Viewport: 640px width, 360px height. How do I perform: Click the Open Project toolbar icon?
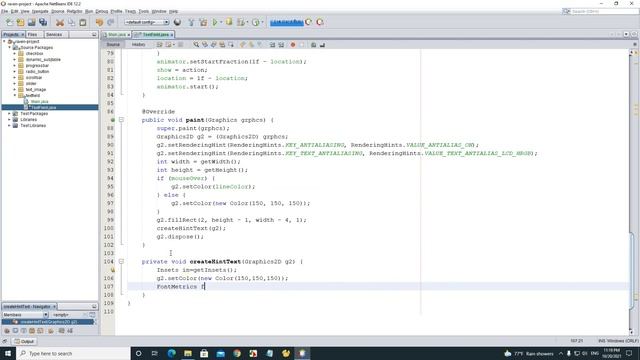[x=31, y=22]
